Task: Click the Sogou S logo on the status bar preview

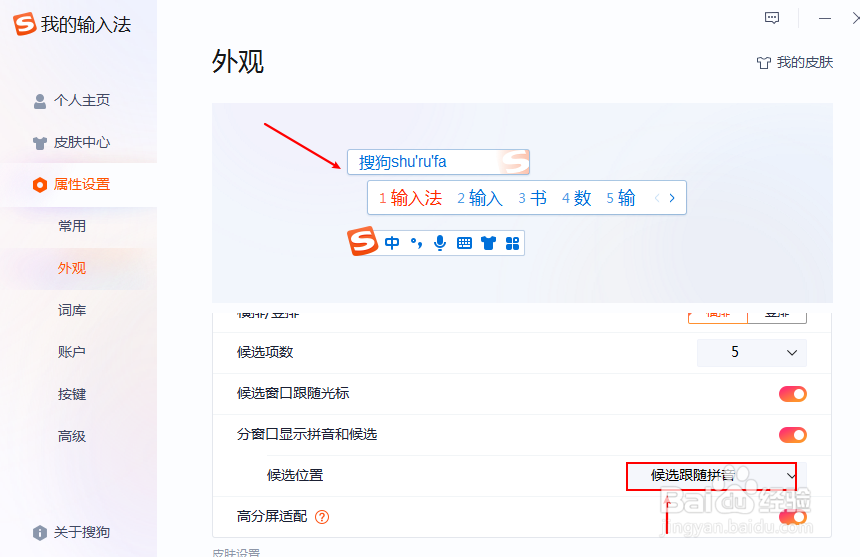Action: pyautogui.click(x=363, y=241)
